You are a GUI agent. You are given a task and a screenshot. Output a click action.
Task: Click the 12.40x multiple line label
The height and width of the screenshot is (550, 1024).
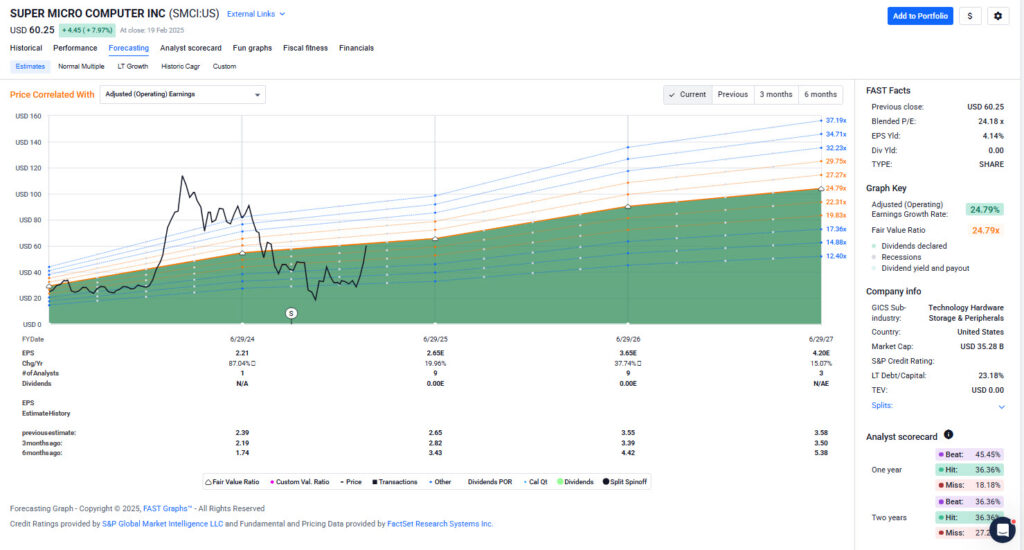pyautogui.click(x=836, y=256)
